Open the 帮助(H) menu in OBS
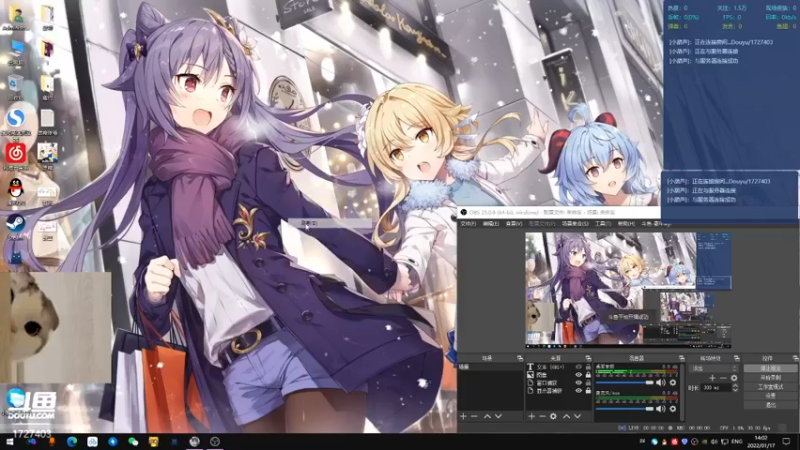 pyautogui.click(x=627, y=223)
